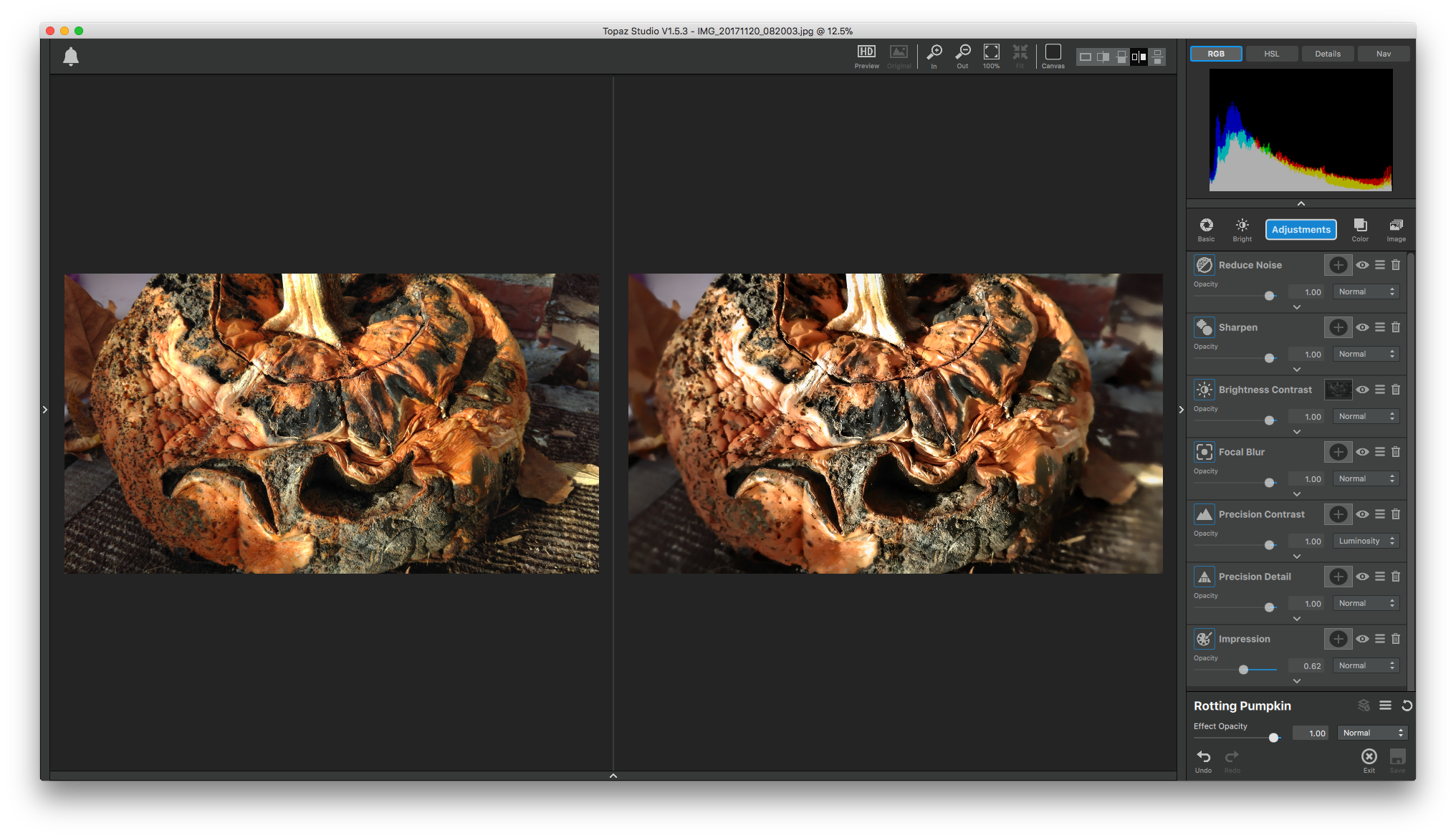
Task: Expand the Reduce Noise settings chevron
Action: tap(1297, 307)
